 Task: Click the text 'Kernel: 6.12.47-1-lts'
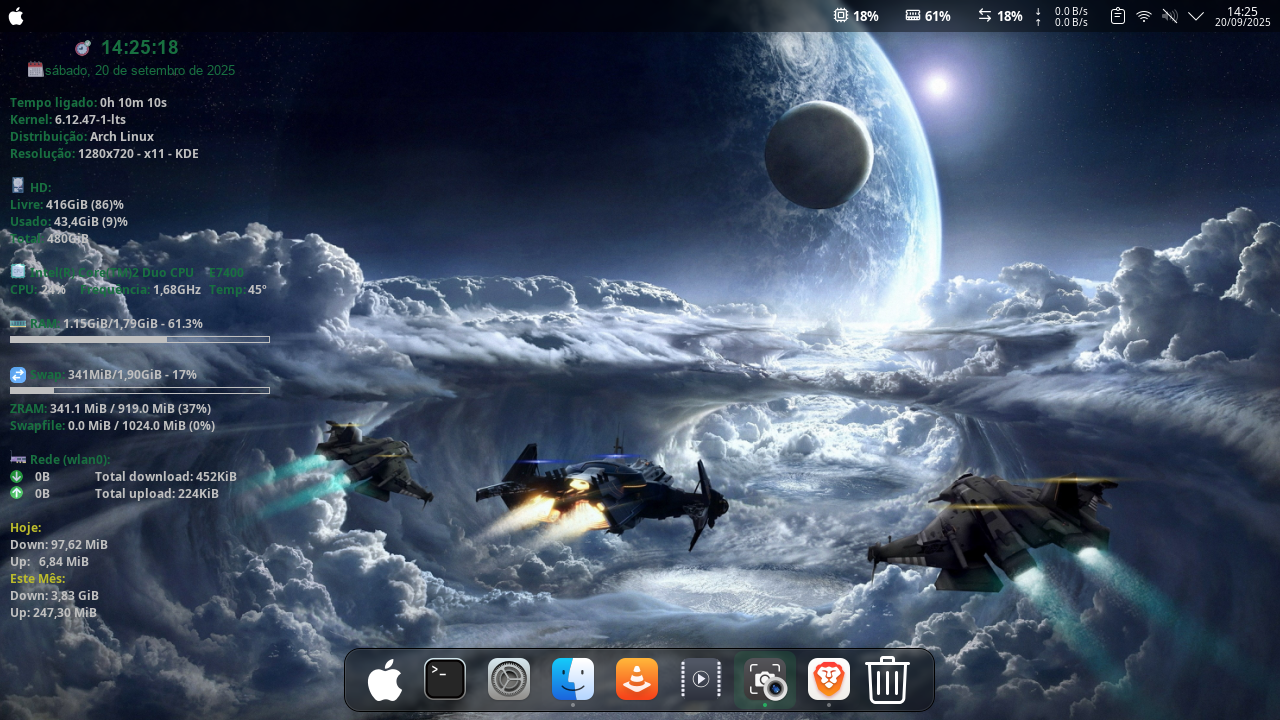(68, 120)
